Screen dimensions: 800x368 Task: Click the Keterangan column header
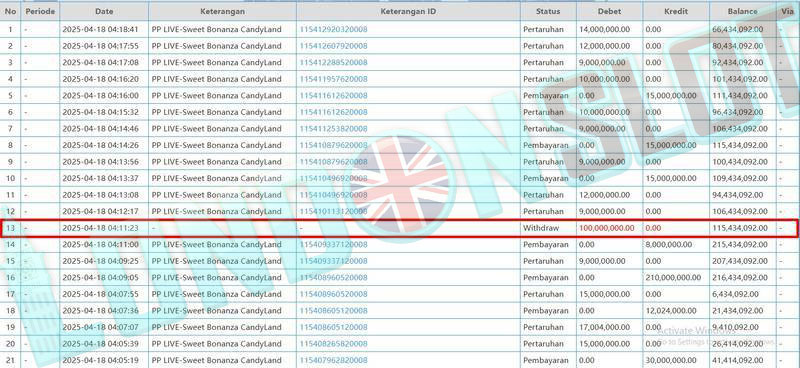(x=222, y=11)
